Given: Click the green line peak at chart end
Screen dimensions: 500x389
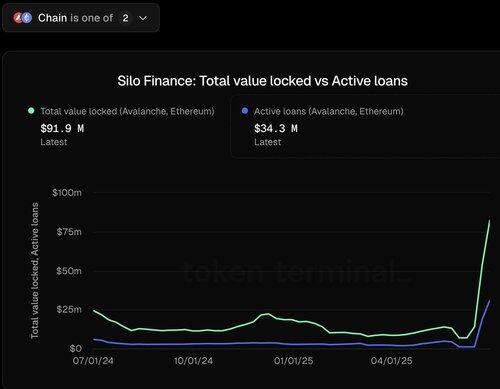Looking at the screenshot, I should (489, 220).
